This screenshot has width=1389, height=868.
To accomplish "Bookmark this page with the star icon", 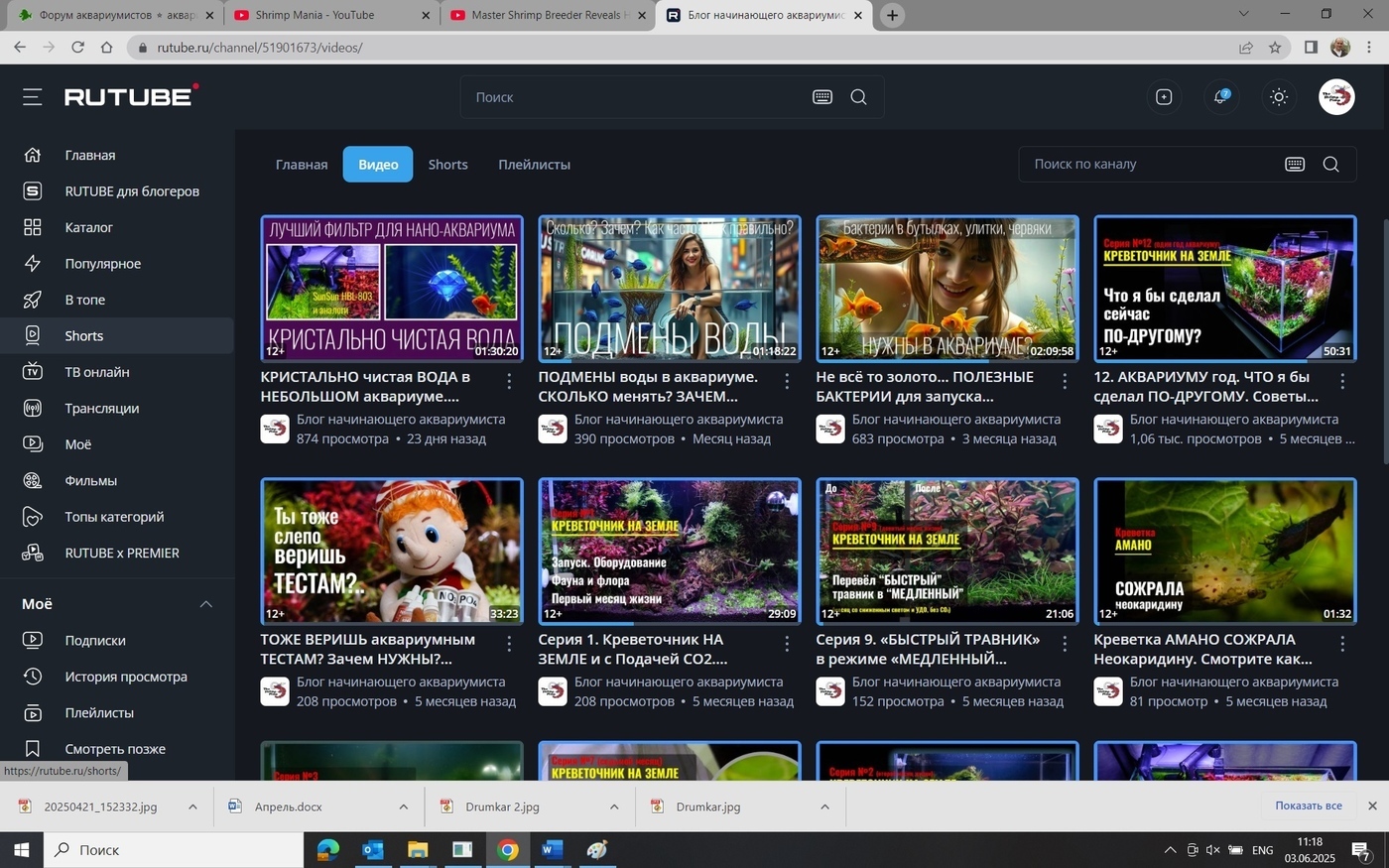I will click(x=1275, y=48).
